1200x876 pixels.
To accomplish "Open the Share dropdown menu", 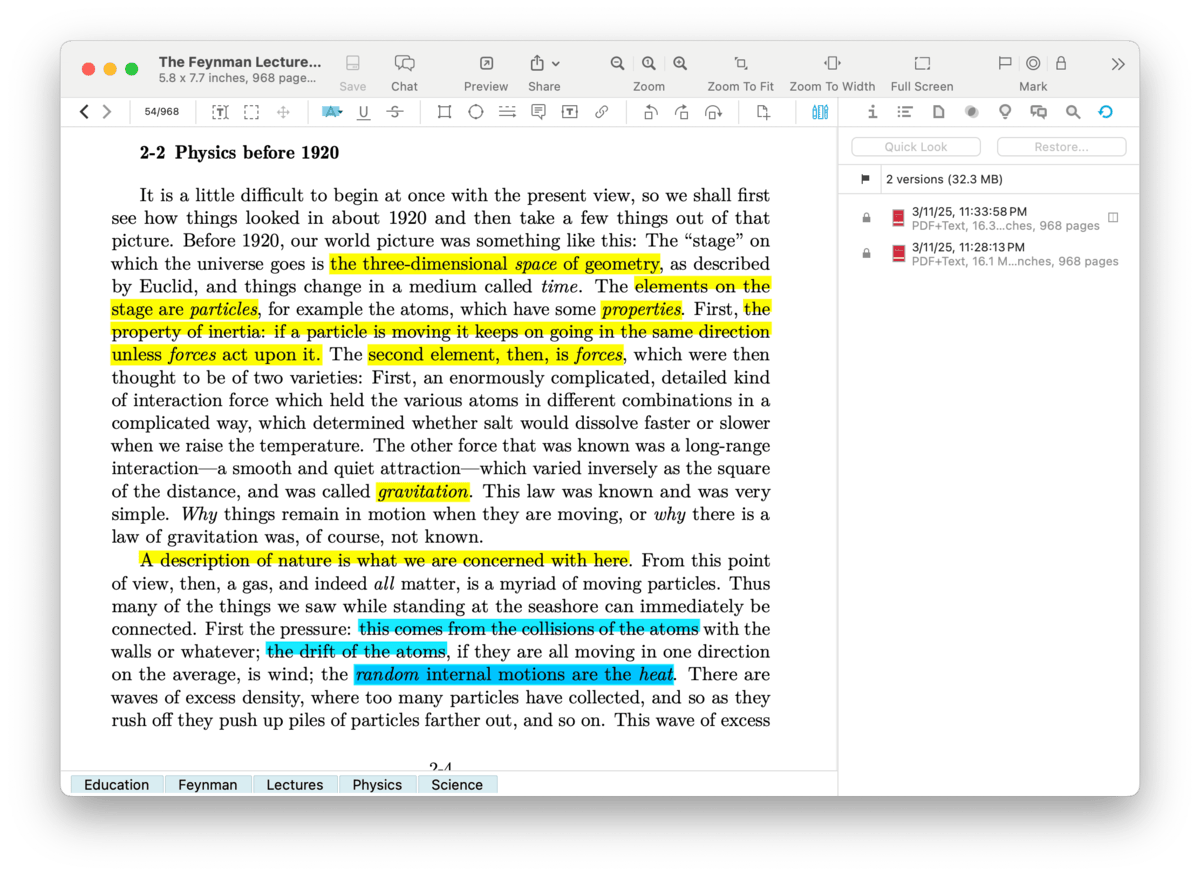I will [544, 64].
